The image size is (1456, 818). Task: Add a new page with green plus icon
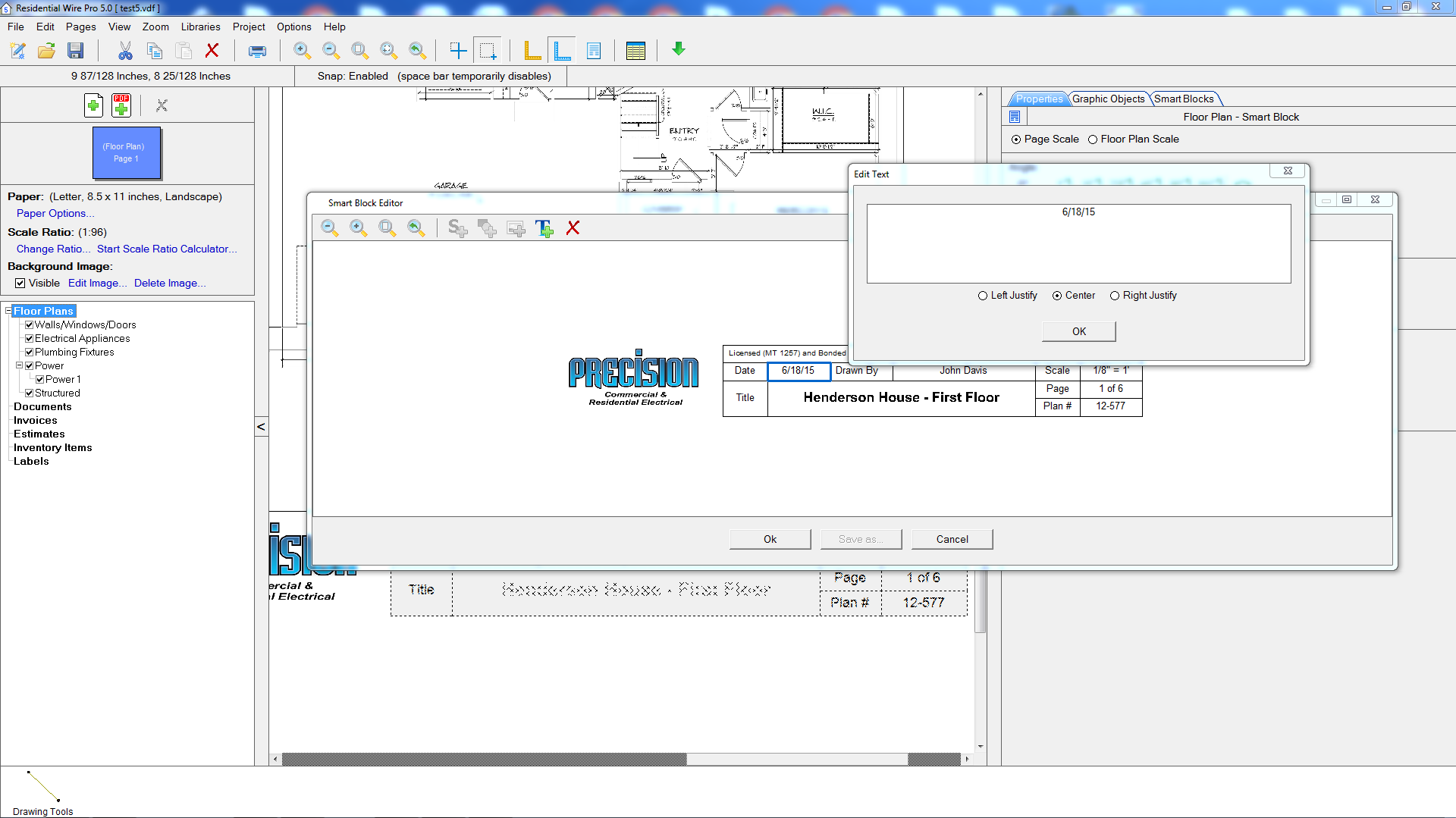point(93,105)
